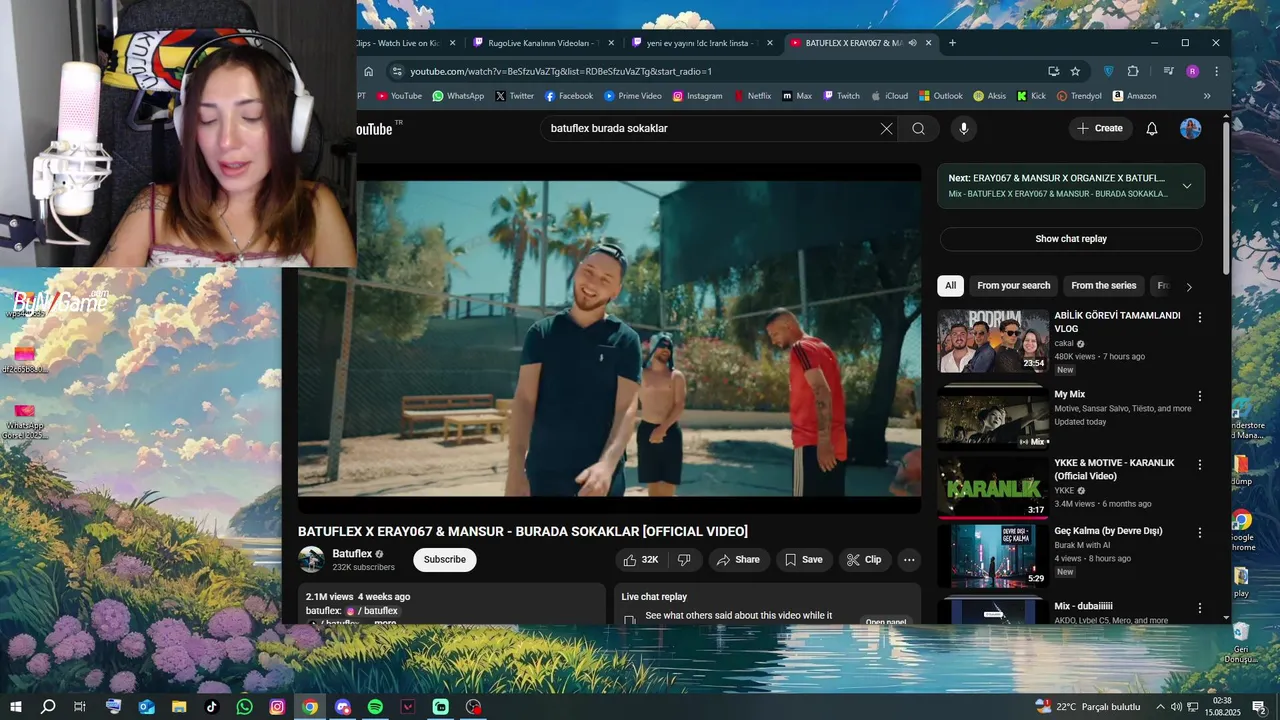Open the video's more actions menu
This screenshot has width=1280, height=720.
pyautogui.click(x=909, y=560)
